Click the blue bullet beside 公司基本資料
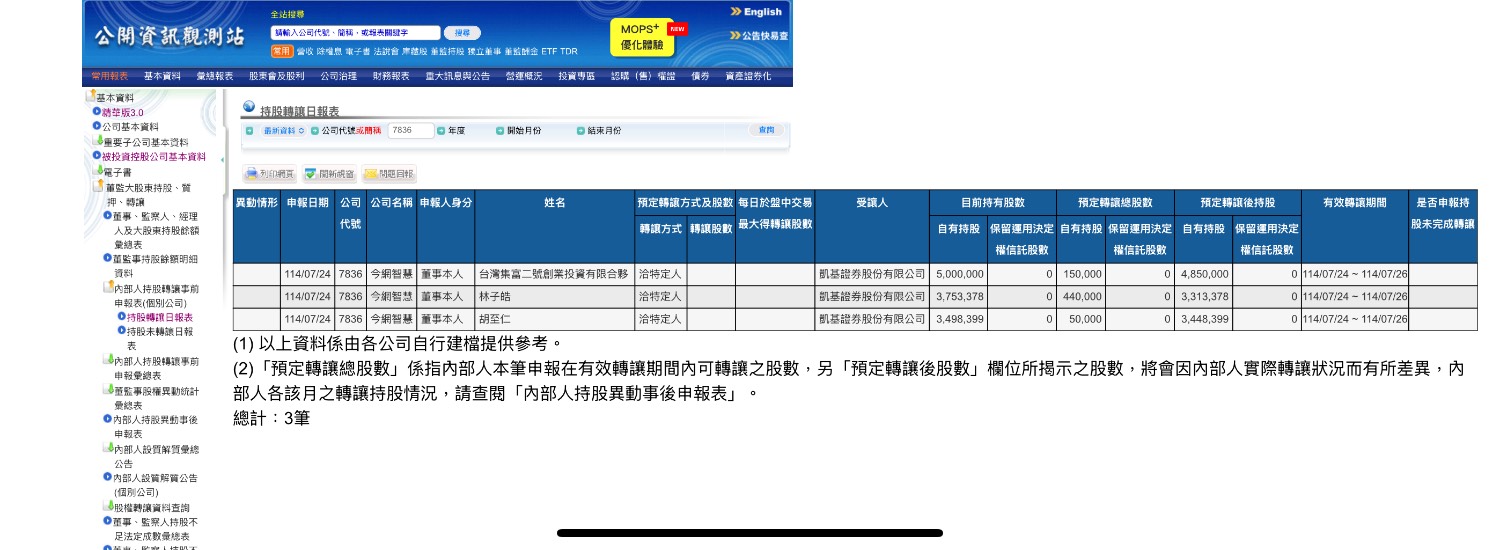The height and width of the screenshot is (550, 1500). 97,126
